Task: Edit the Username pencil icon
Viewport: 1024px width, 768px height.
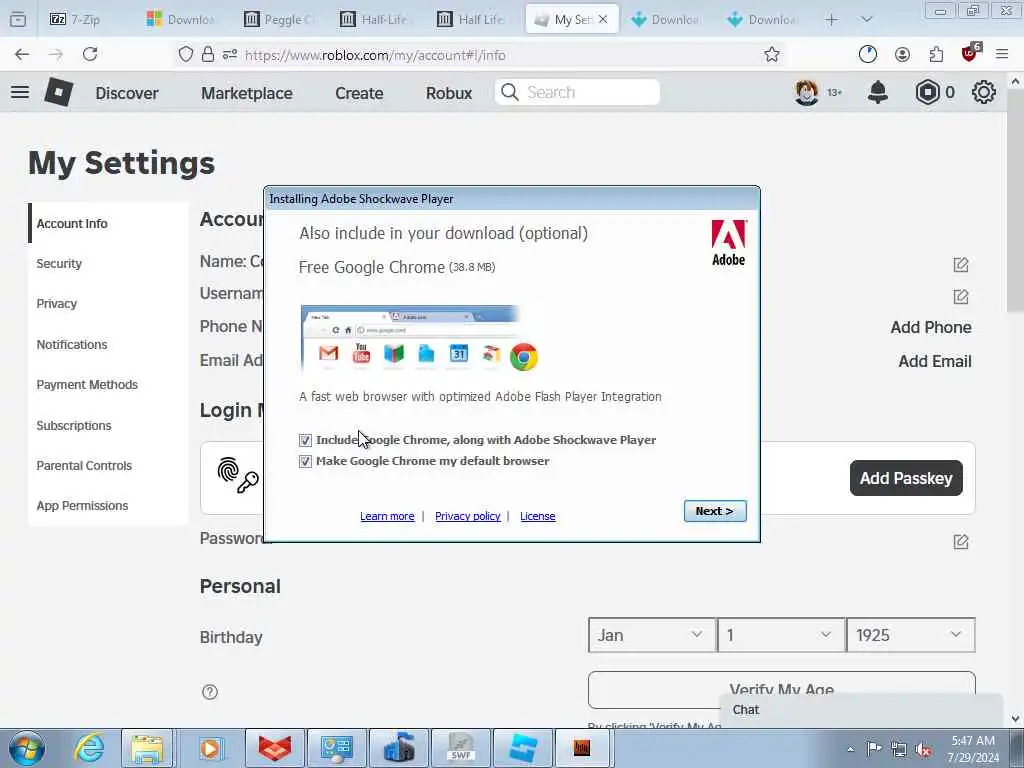Action: (961, 297)
